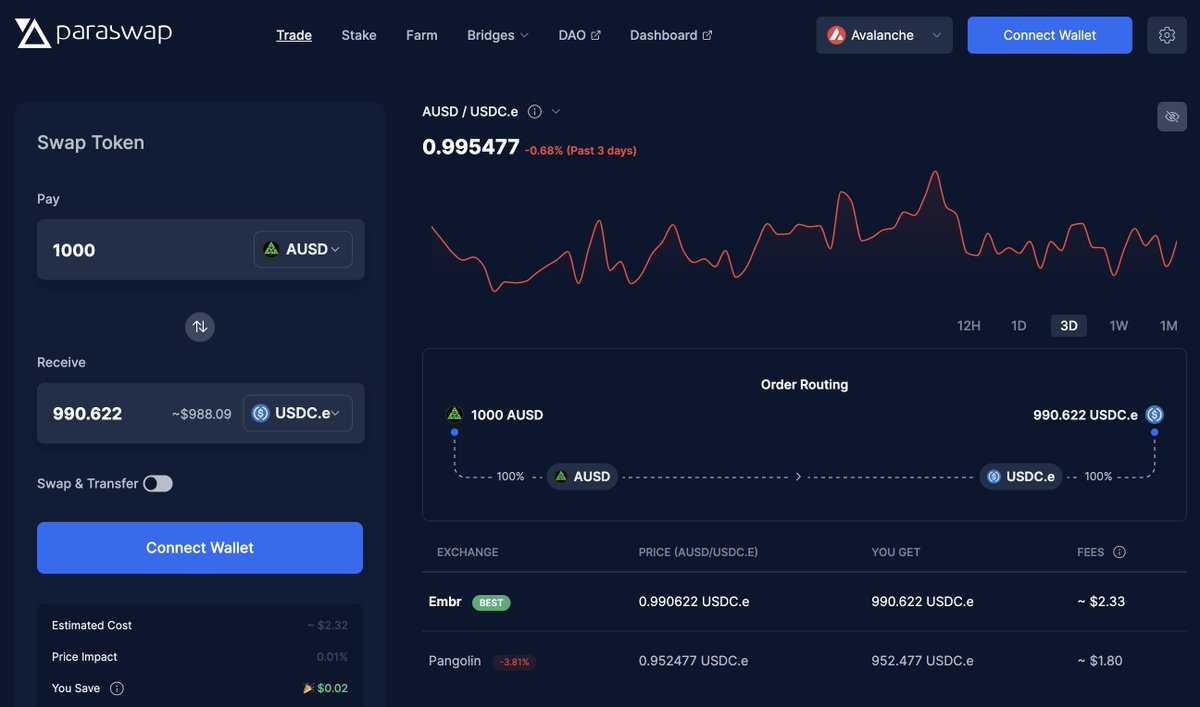The height and width of the screenshot is (707, 1200).
Task: Click the 0.995477 price value
Action: [471, 148]
